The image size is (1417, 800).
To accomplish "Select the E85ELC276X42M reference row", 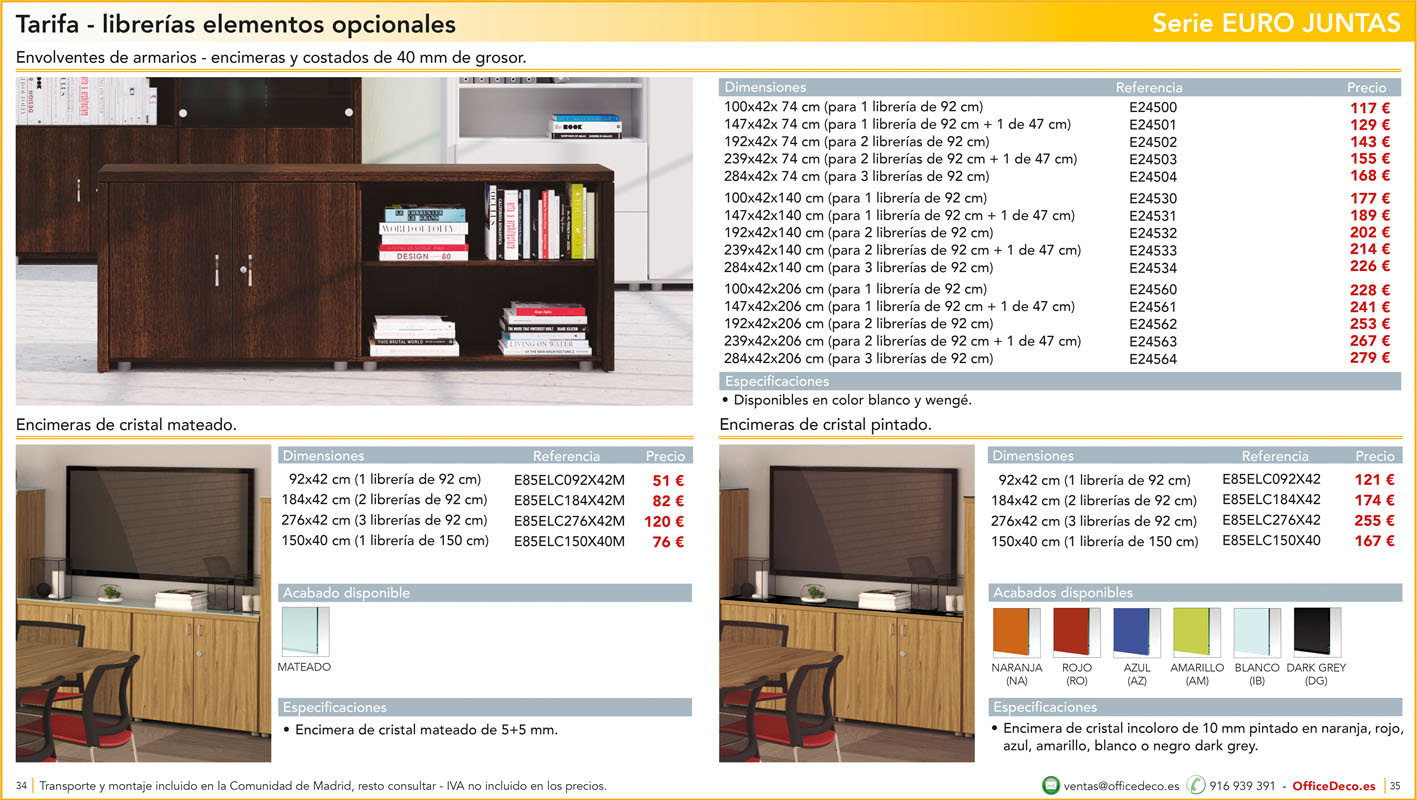I will [x=569, y=521].
